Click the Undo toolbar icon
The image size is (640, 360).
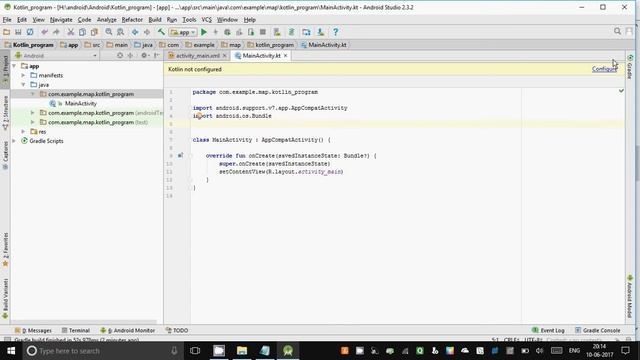44,32
